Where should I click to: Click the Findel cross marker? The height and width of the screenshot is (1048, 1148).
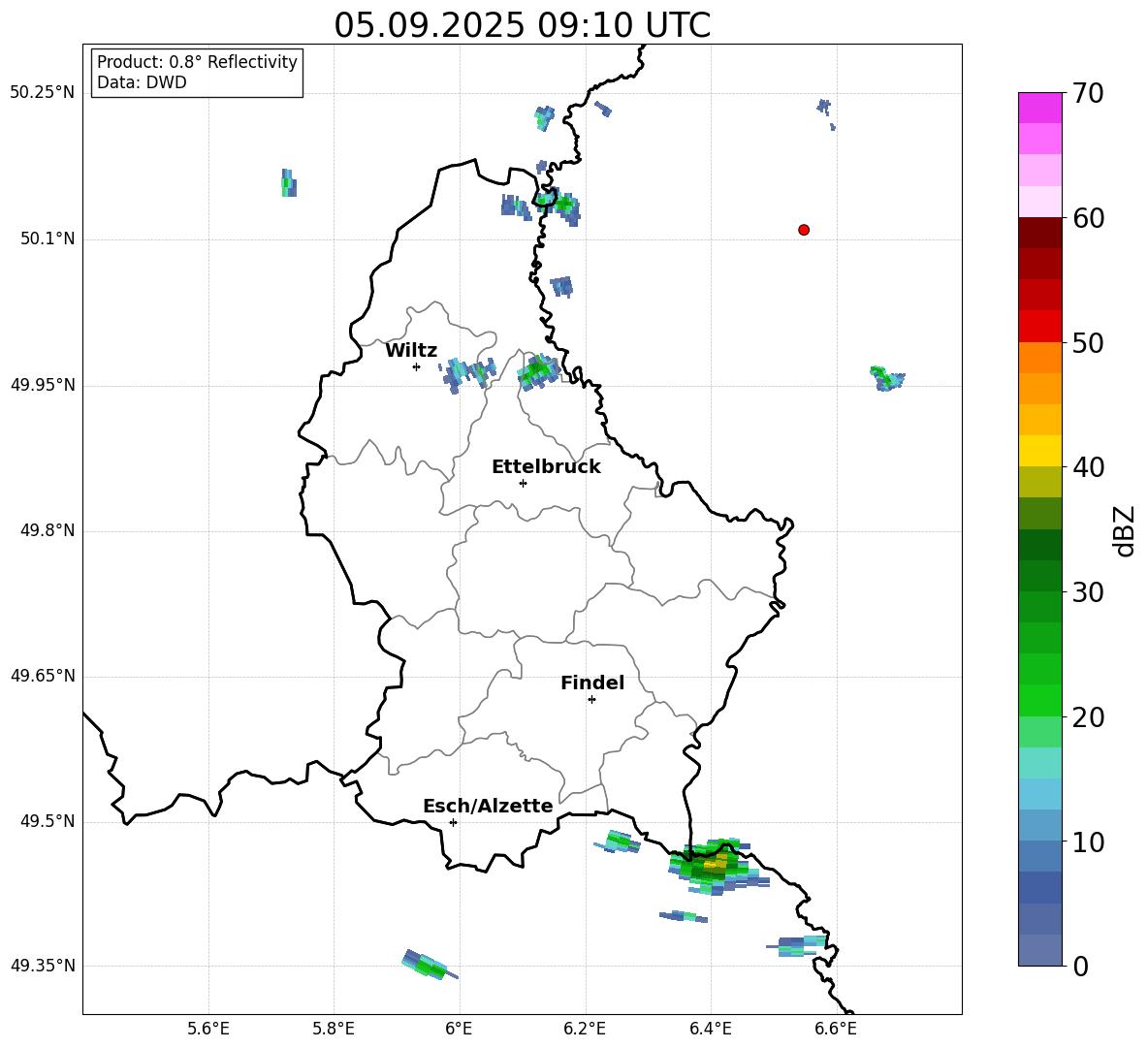591,700
